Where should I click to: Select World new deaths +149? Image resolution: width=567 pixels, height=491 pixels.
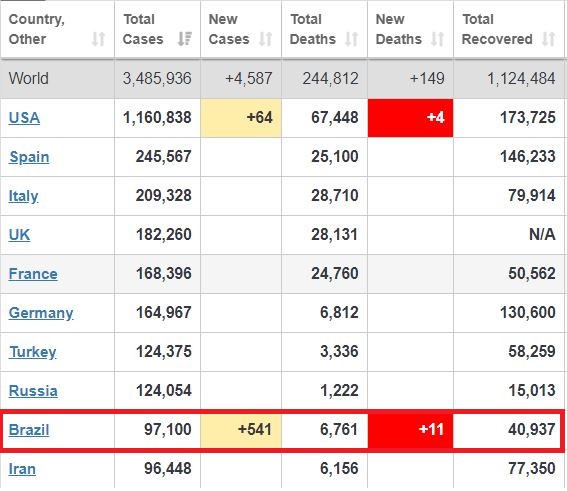[x=427, y=78]
